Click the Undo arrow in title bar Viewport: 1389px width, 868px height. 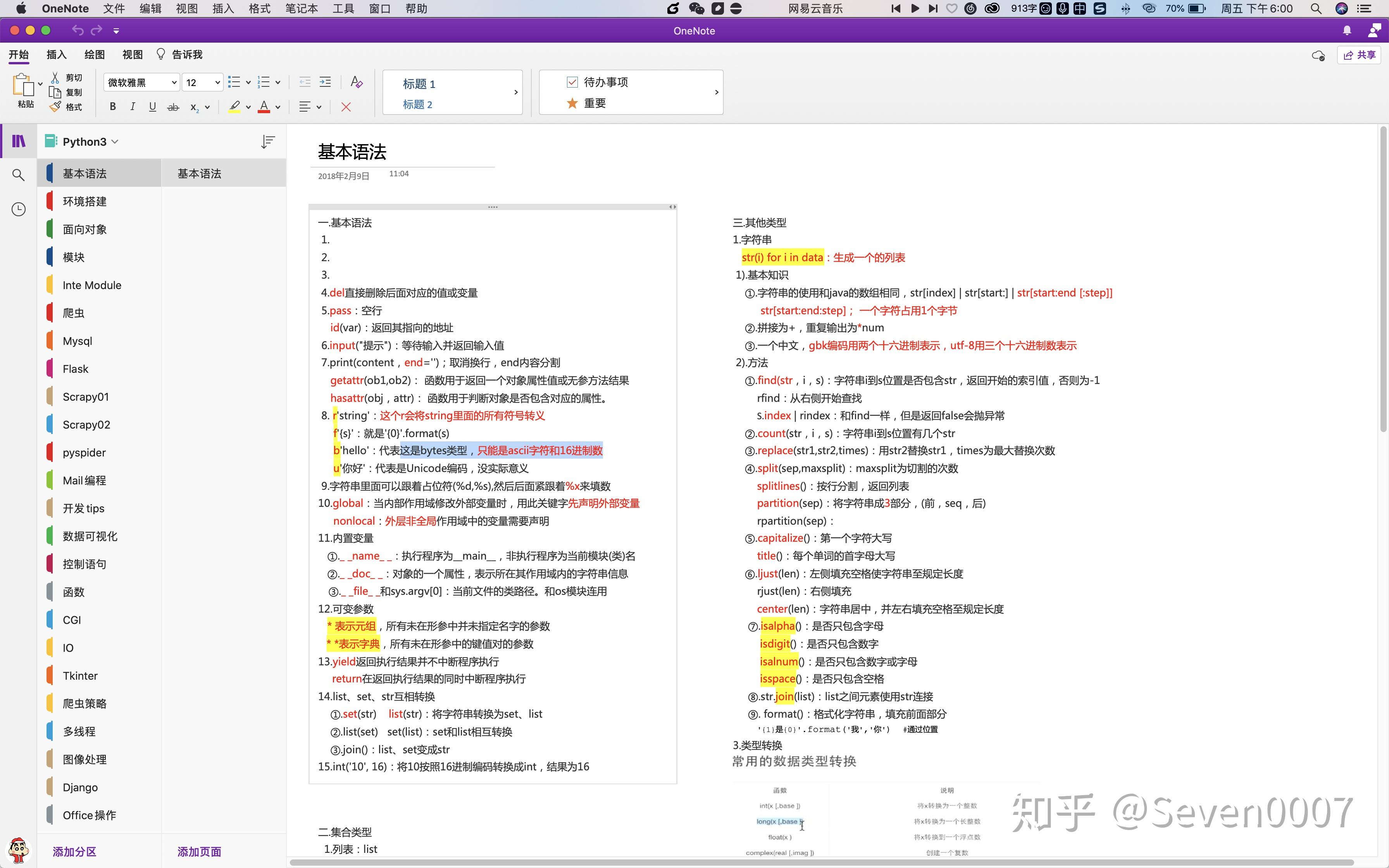(x=78, y=30)
